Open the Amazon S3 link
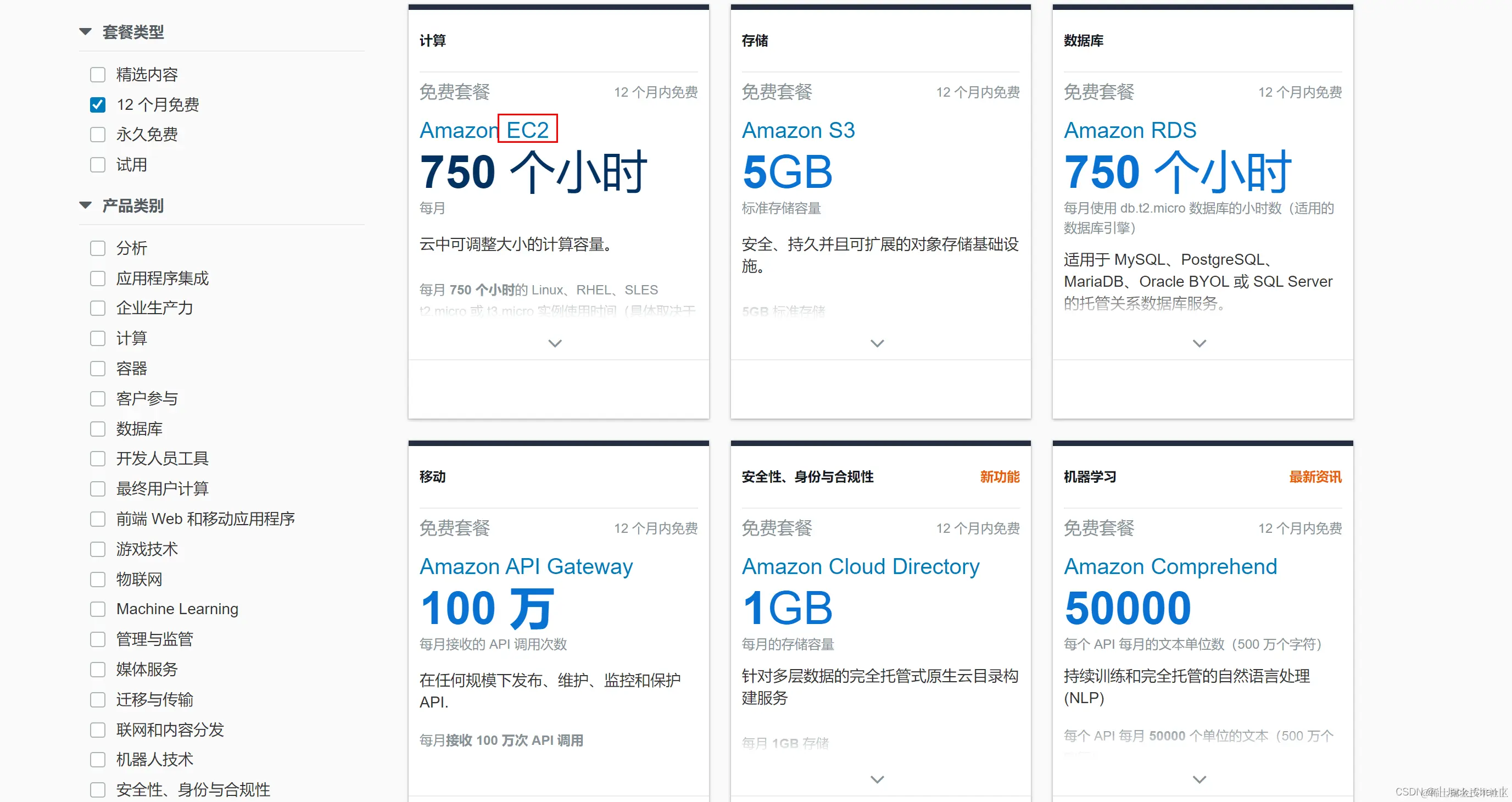This screenshot has height=802, width=1512. 798,130
